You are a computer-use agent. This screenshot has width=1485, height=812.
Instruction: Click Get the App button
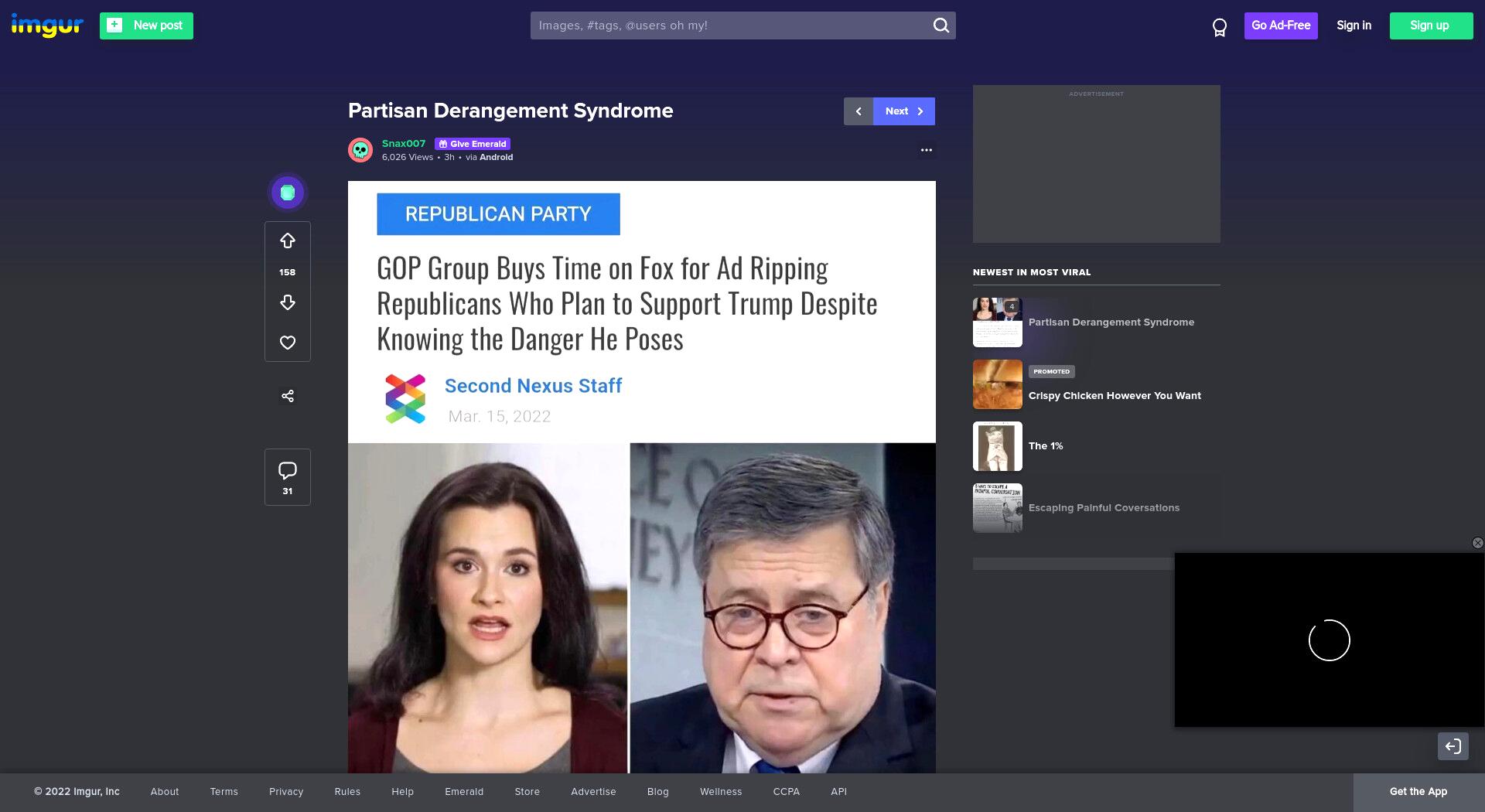point(1418,792)
